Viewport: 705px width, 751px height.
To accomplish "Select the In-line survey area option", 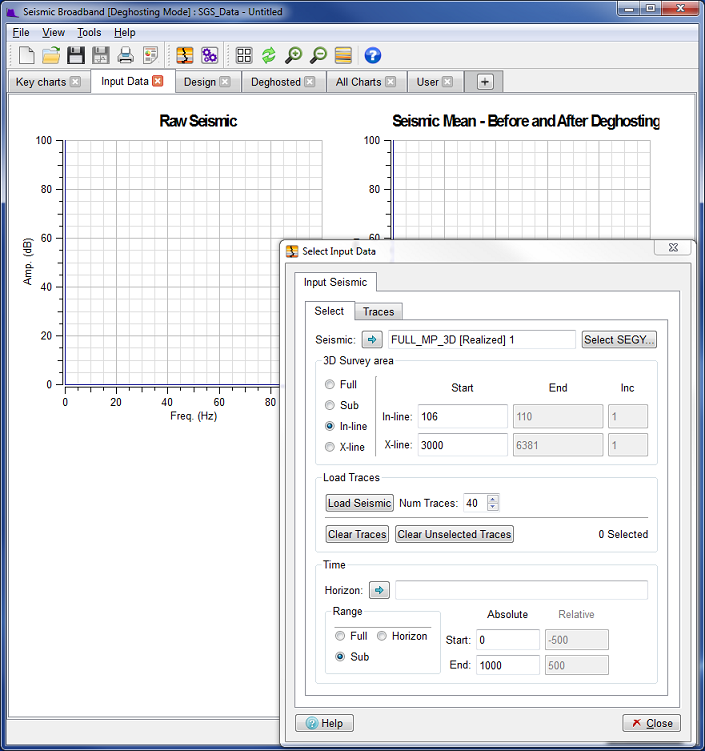I will (x=330, y=426).
